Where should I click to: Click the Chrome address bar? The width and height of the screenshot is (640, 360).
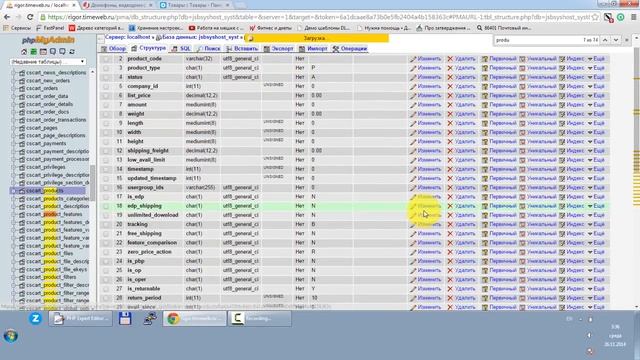coord(318,17)
